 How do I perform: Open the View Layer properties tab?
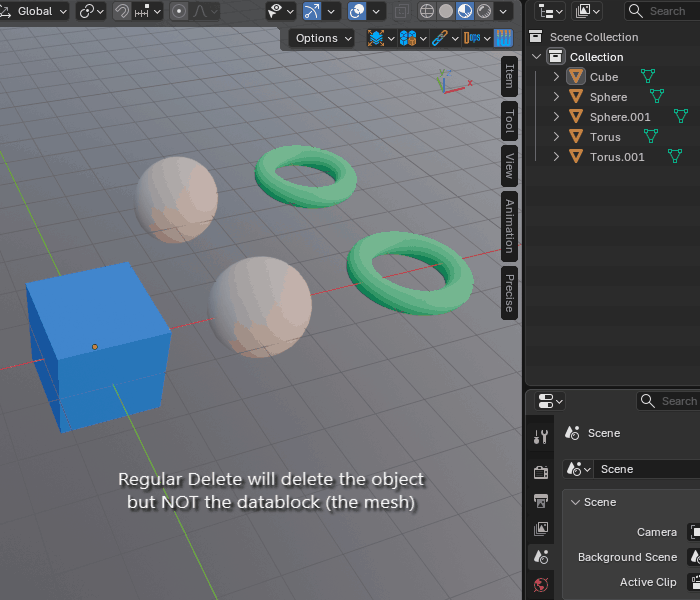point(541,529)
